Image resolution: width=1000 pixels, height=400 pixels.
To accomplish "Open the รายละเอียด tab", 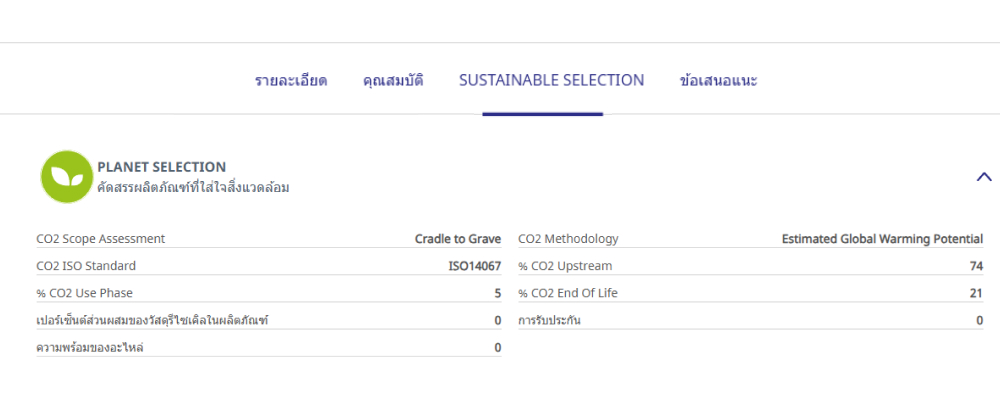I will [291, 81].
